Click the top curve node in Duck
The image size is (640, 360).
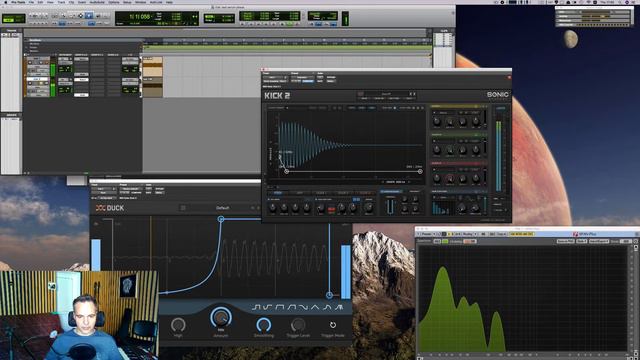[x=221, y=219]
